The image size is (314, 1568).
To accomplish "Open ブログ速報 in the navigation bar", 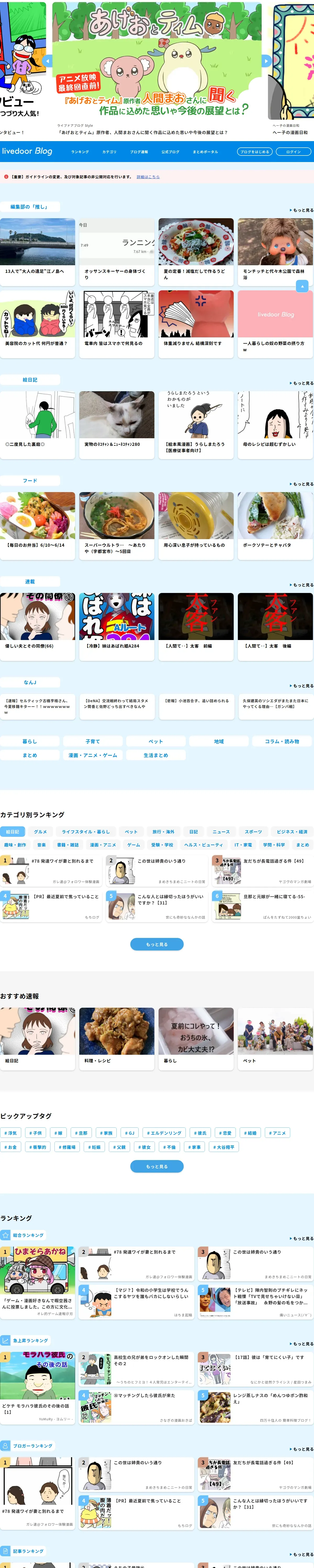I will [139, 152].
